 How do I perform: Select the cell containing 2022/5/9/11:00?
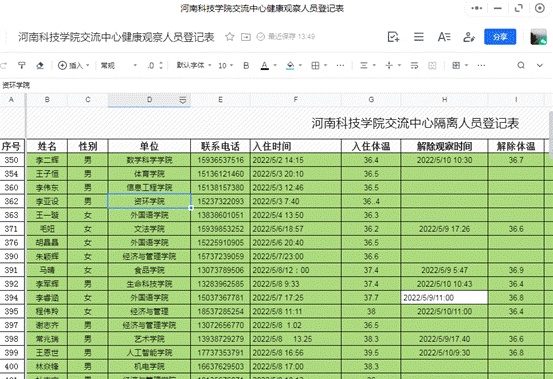point(444,298)
